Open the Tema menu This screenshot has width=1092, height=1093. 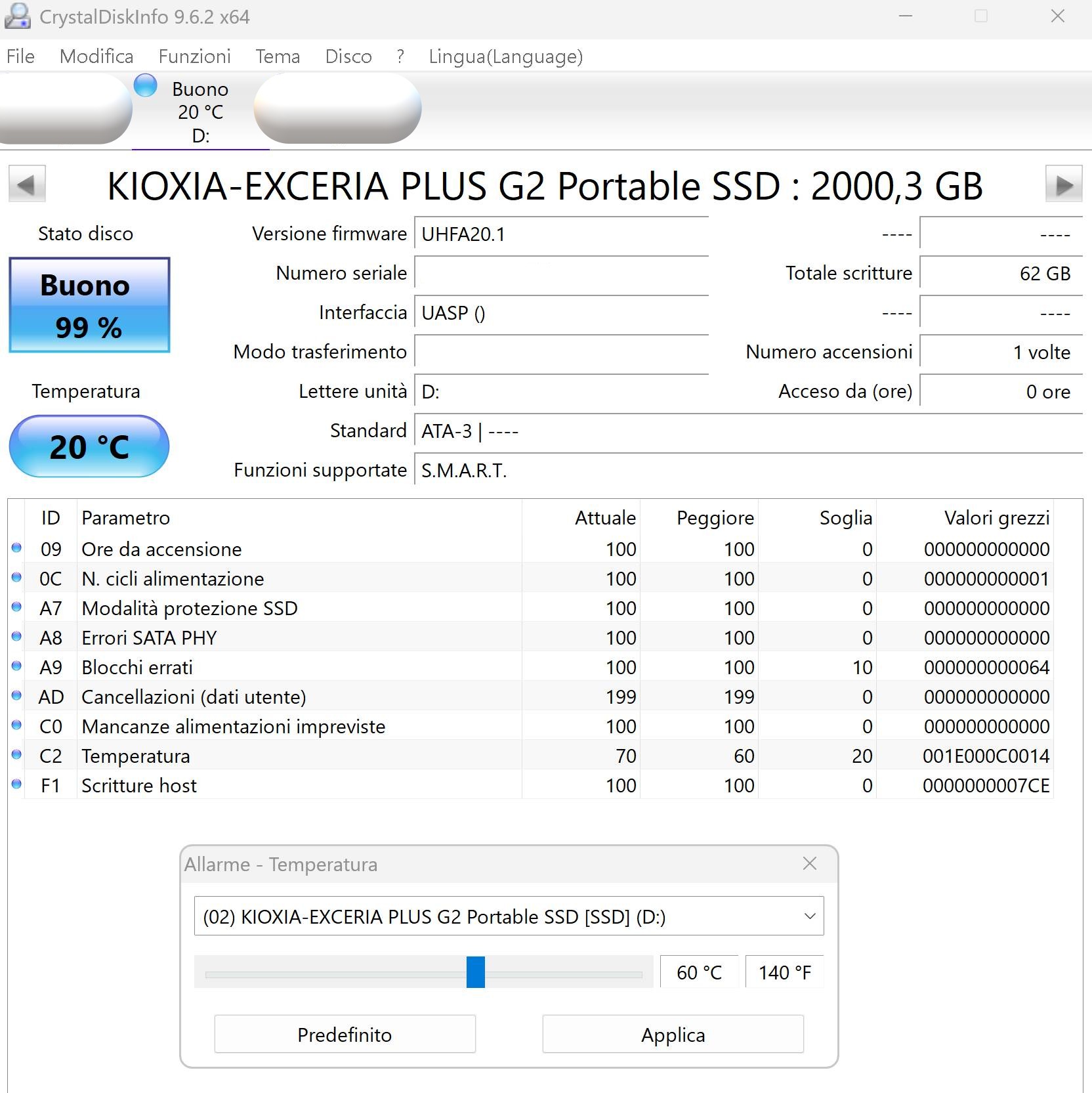pyautogui.click(x=277, y=56)
